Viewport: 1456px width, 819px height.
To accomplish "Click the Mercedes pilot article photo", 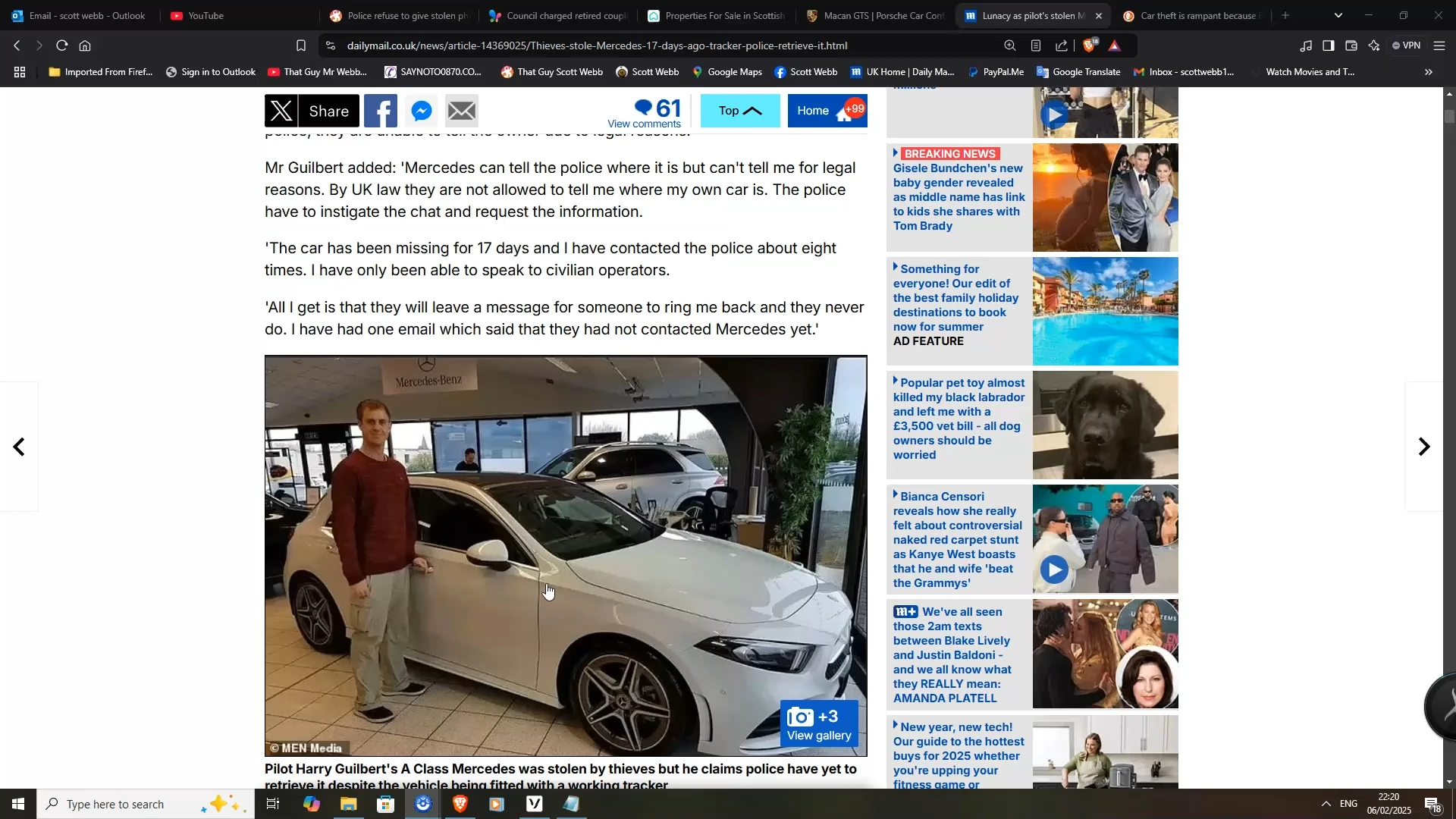I will [566, 556].
